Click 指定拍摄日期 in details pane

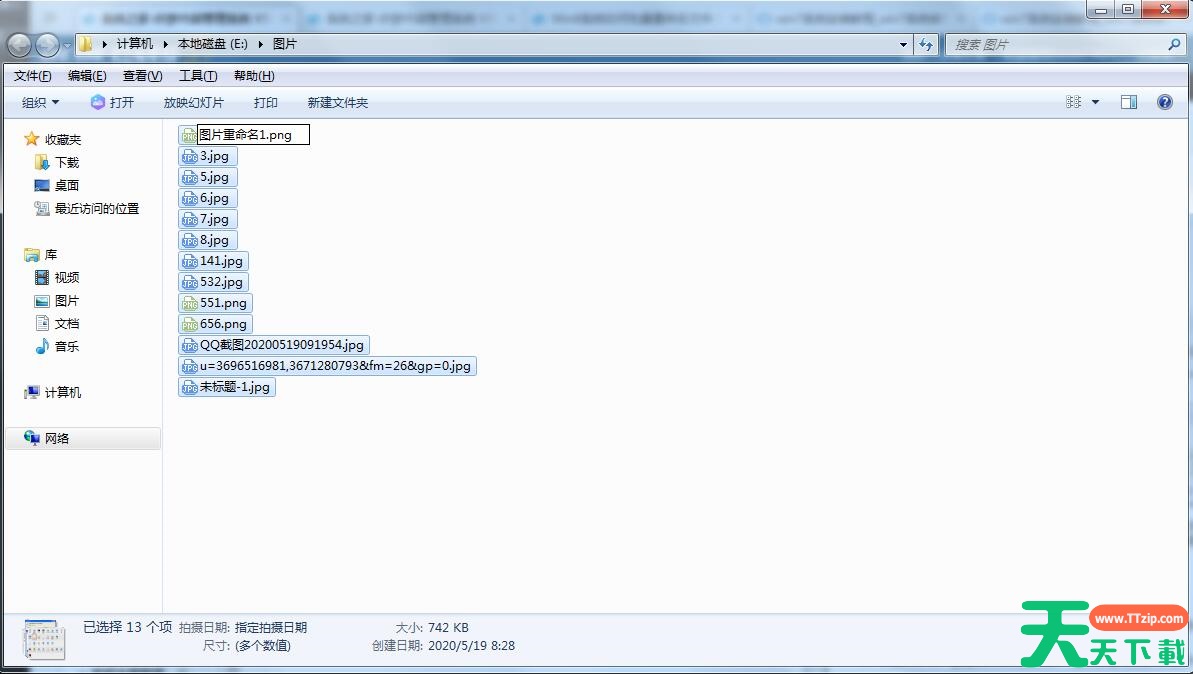point(271,628)
